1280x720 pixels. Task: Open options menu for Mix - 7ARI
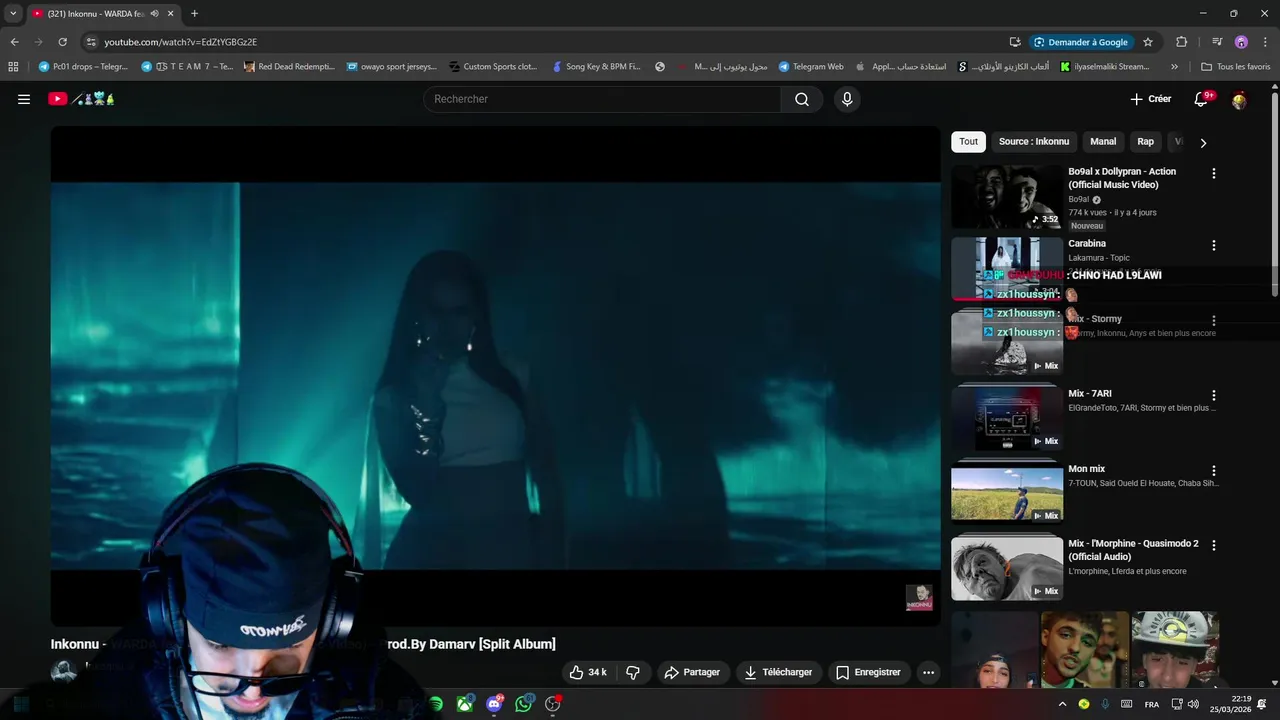(x=1214, y=395)
